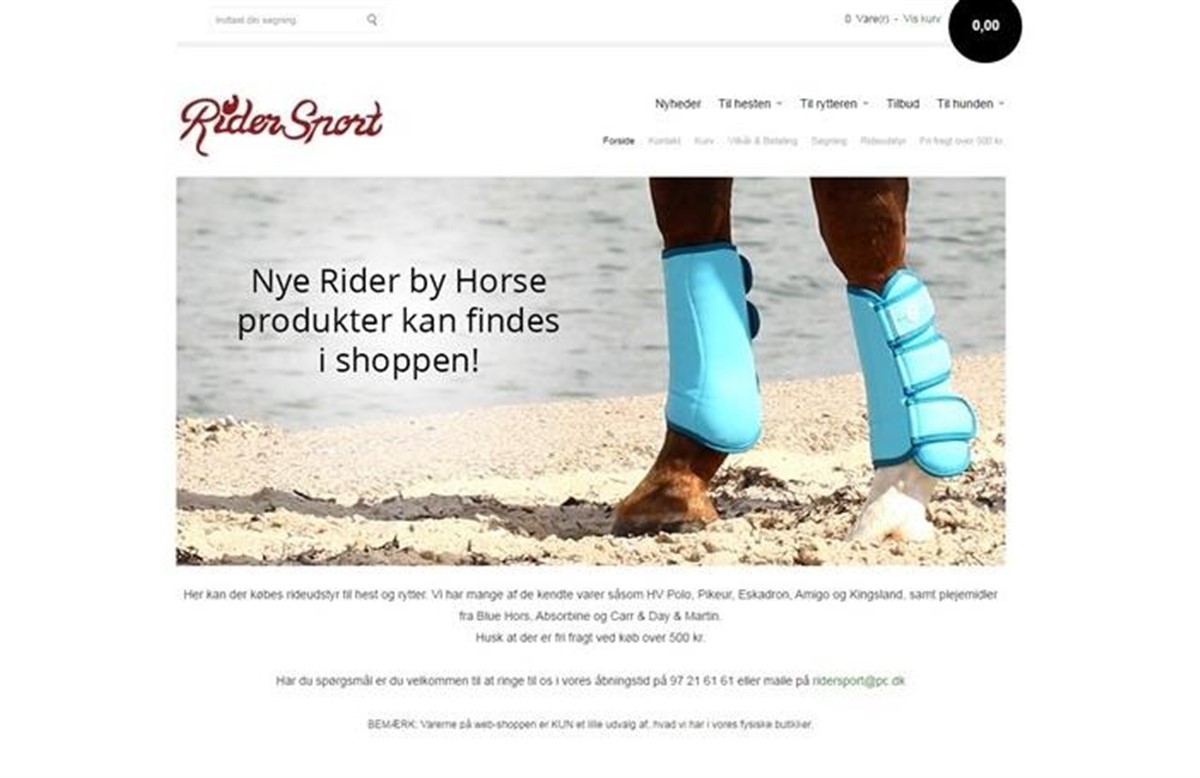
Task: Click the Vis kurv link
Action: [x=921, y=19]
